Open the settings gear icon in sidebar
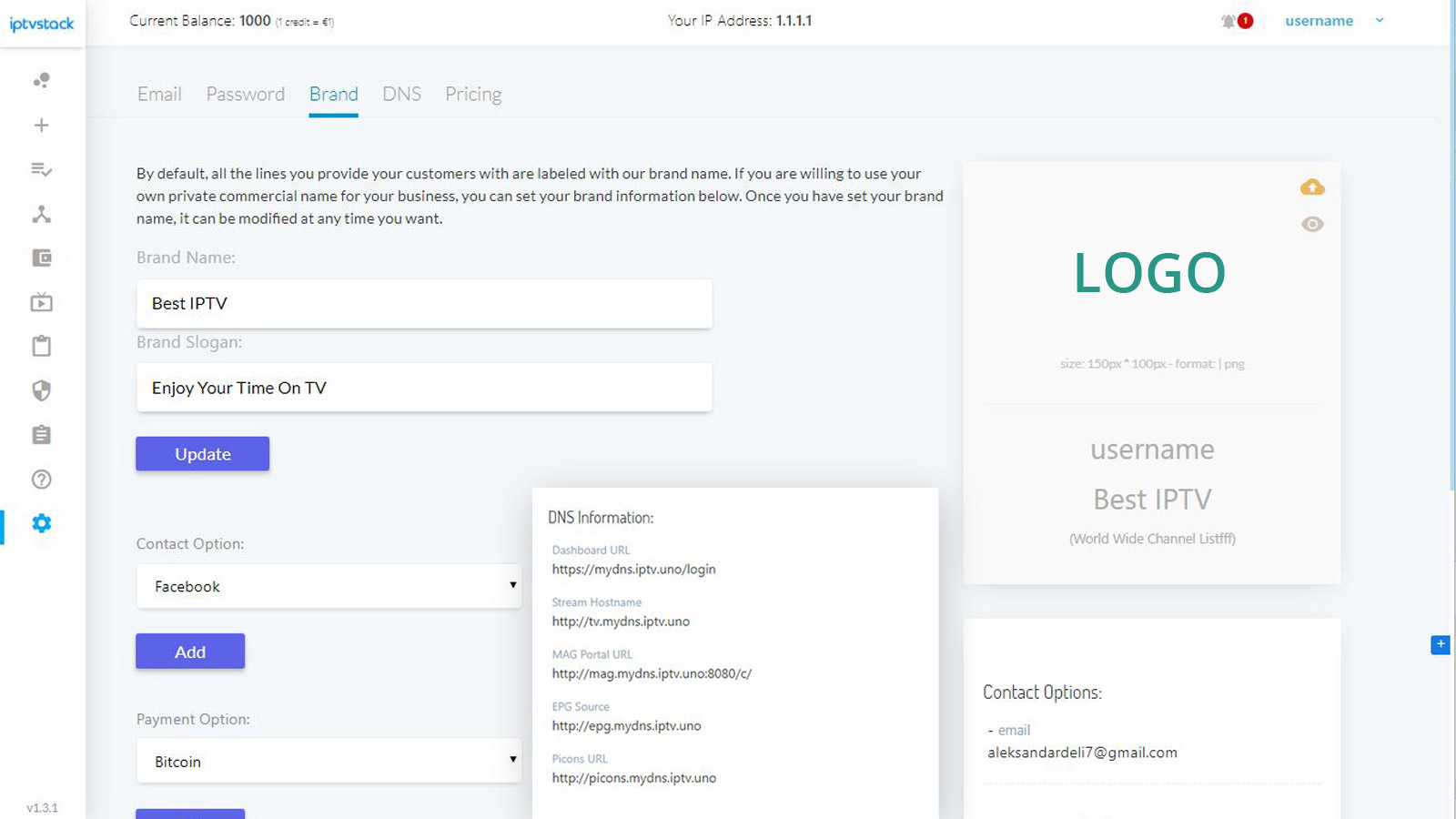Image resolution: width=1456 pixels, height=819 pixels. click(41, 523)
